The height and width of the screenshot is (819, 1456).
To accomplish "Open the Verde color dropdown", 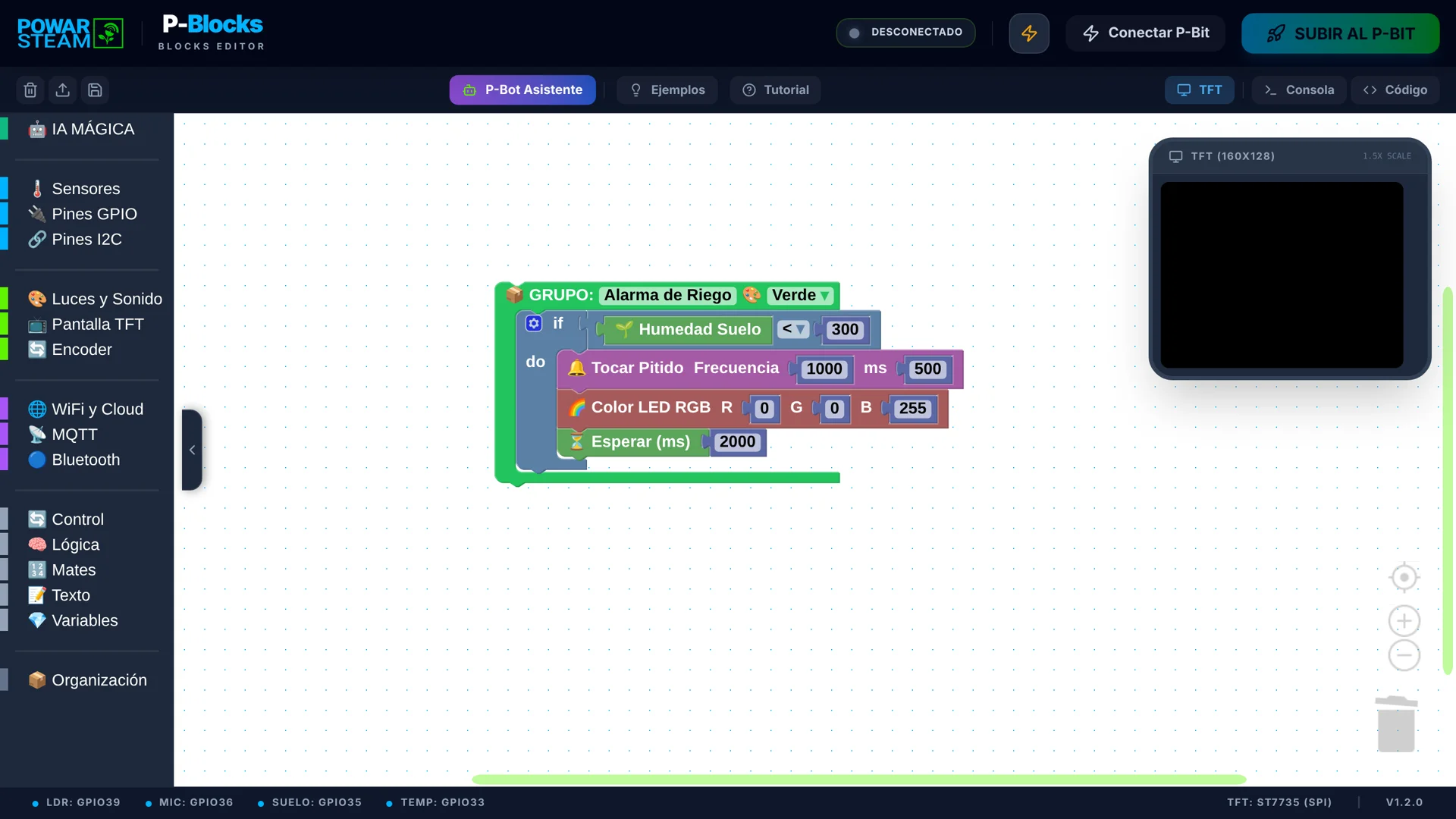I will point(800,295).
